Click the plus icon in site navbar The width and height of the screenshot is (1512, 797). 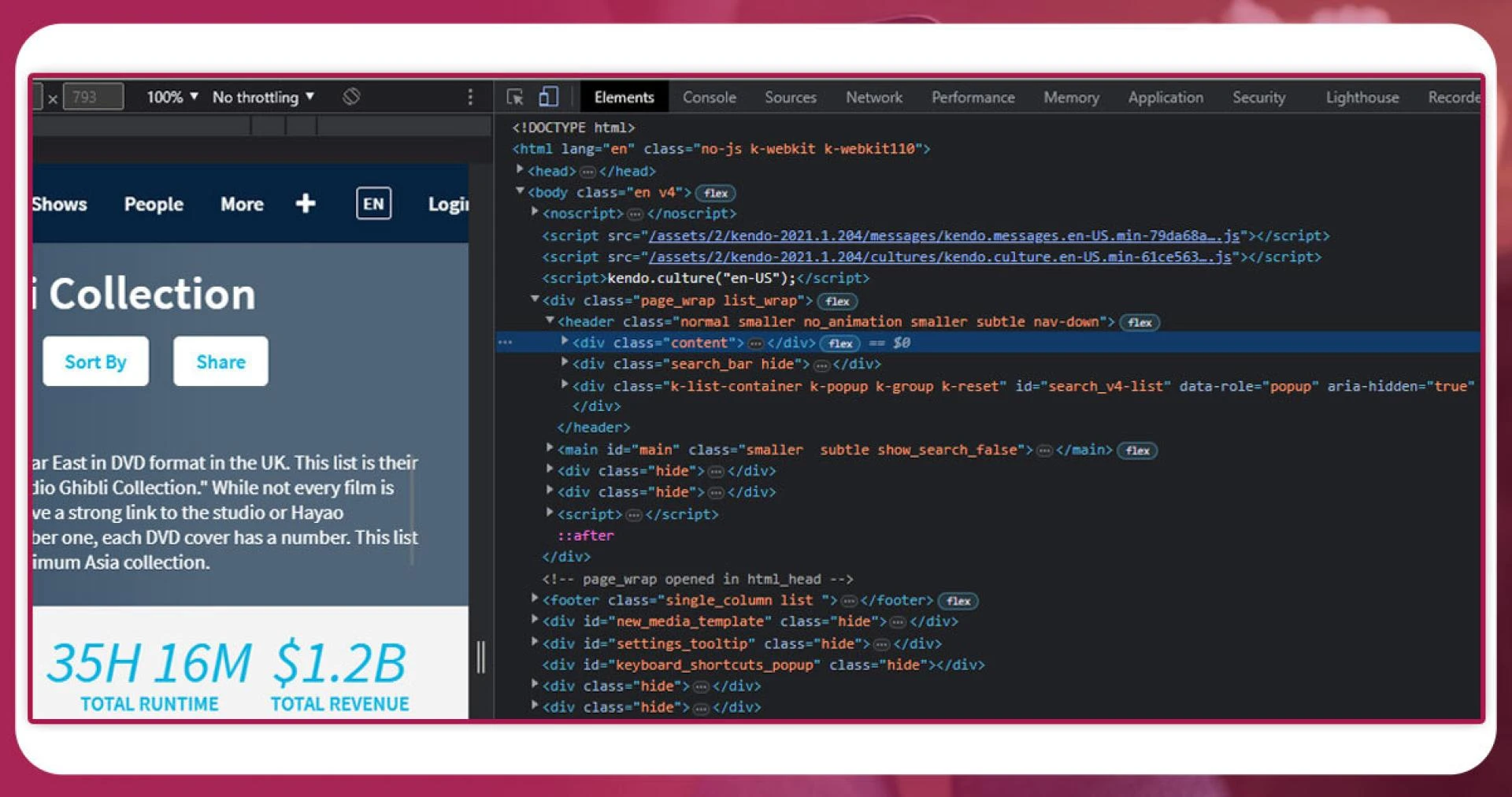306,204
